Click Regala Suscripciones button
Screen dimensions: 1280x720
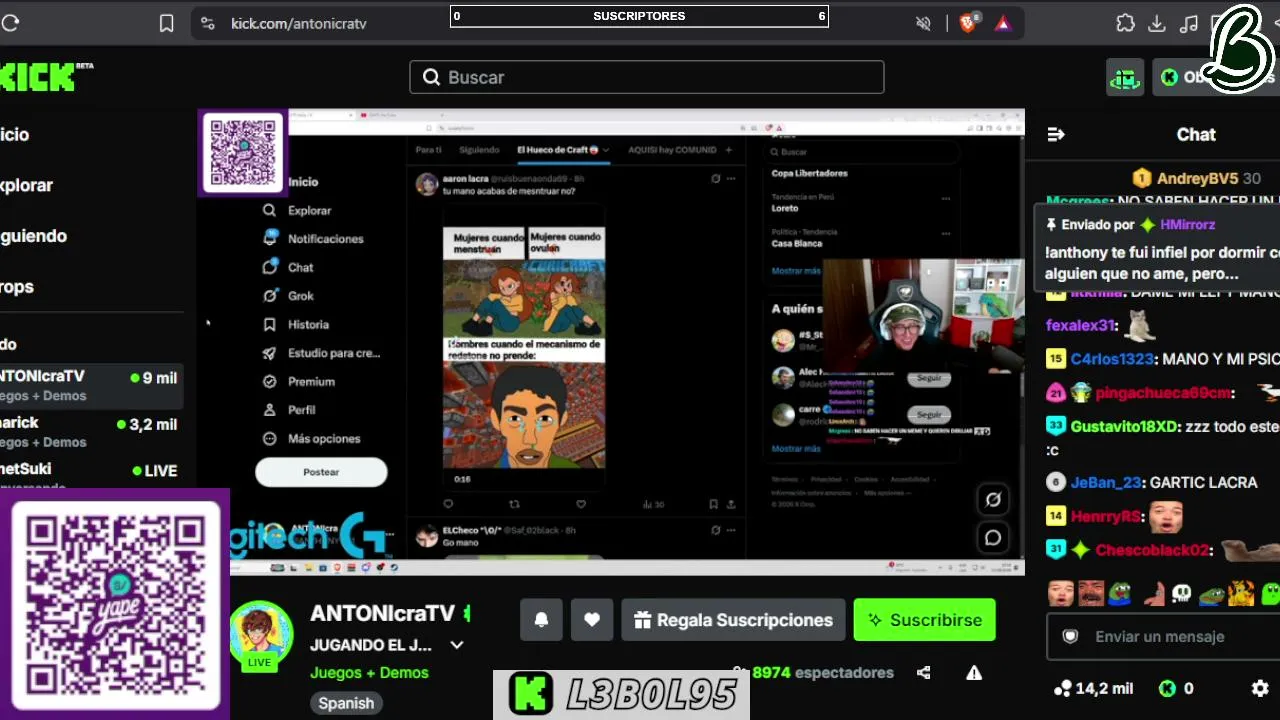tap(733, 620)
